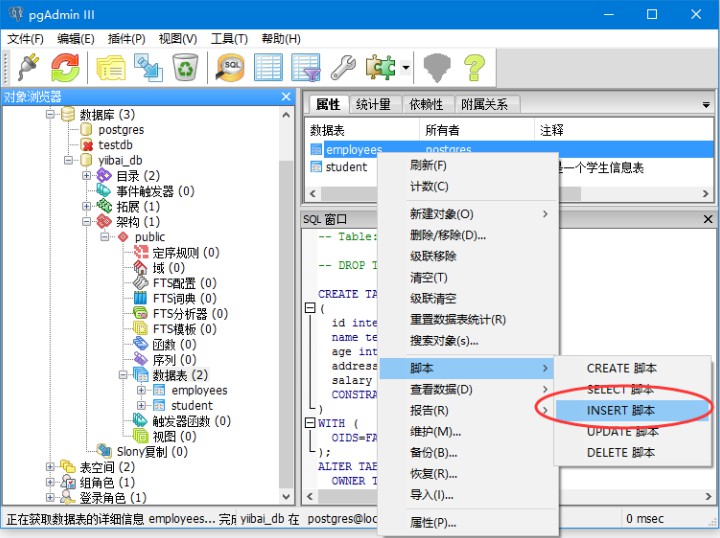
Task: Click the create new object icon
Action: coord(148,68)
